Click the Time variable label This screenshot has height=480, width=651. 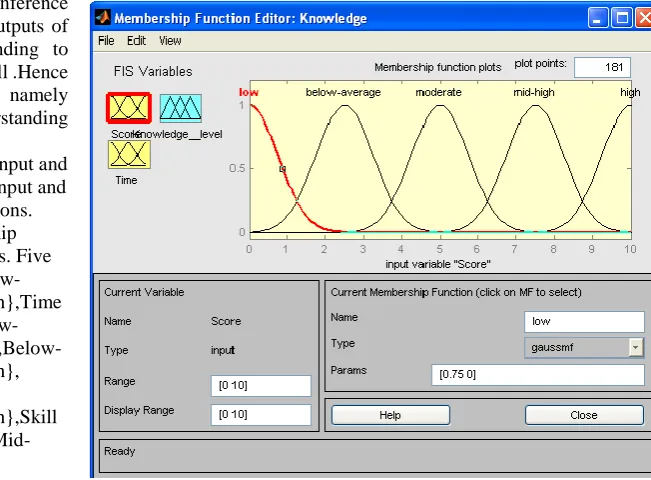pos(126,180)
